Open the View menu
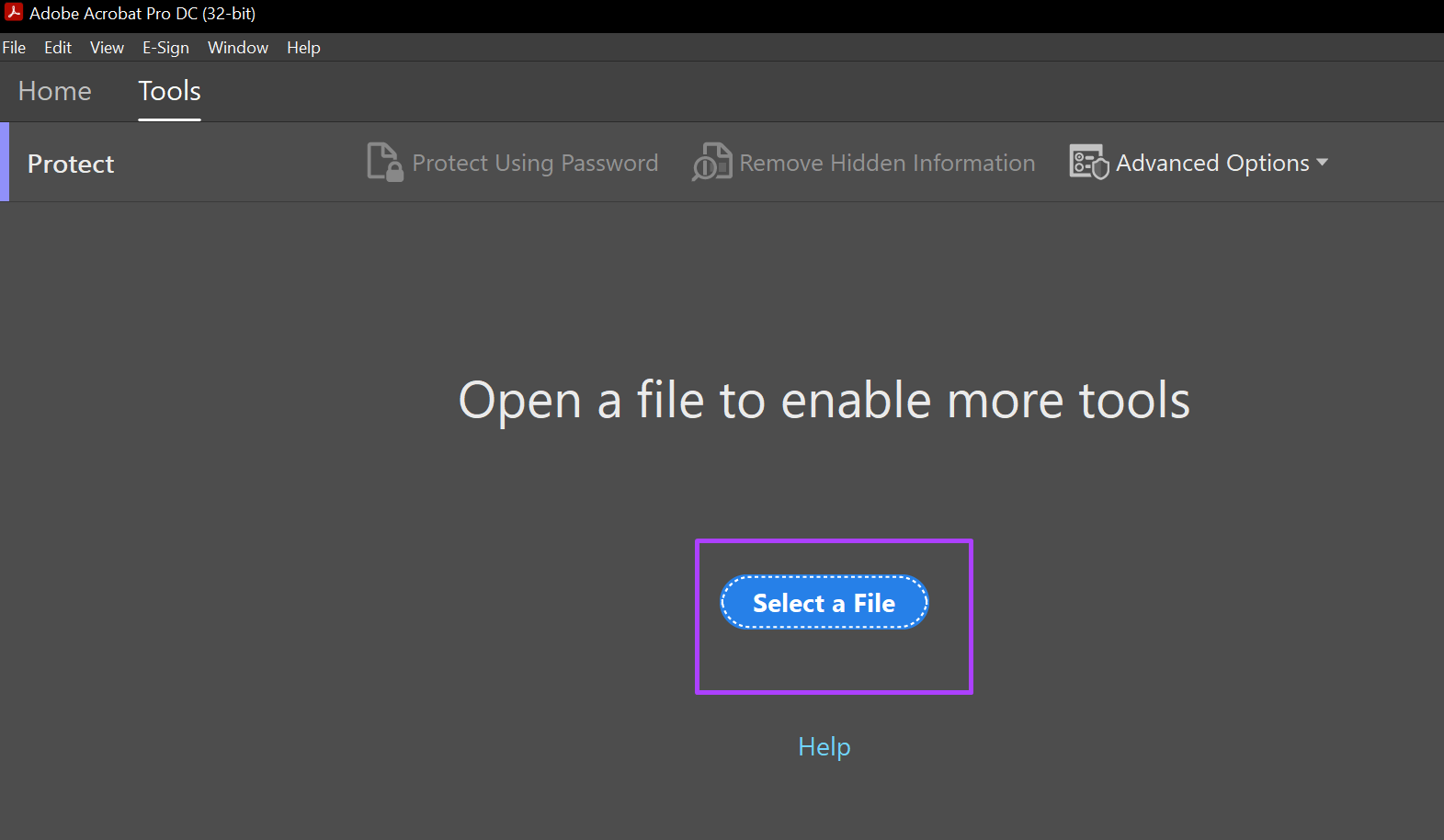 click(x=107, y=48)
